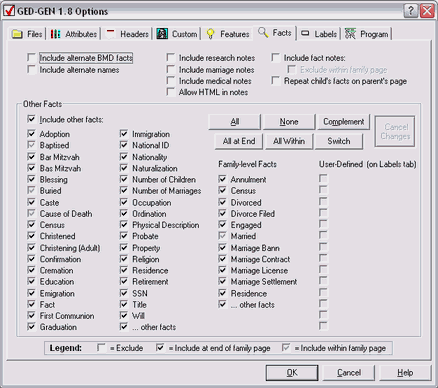Click the Labels tab tag icon
This screenshot has height=388, width=438.
pyautogui.click(x=305, y=33)
